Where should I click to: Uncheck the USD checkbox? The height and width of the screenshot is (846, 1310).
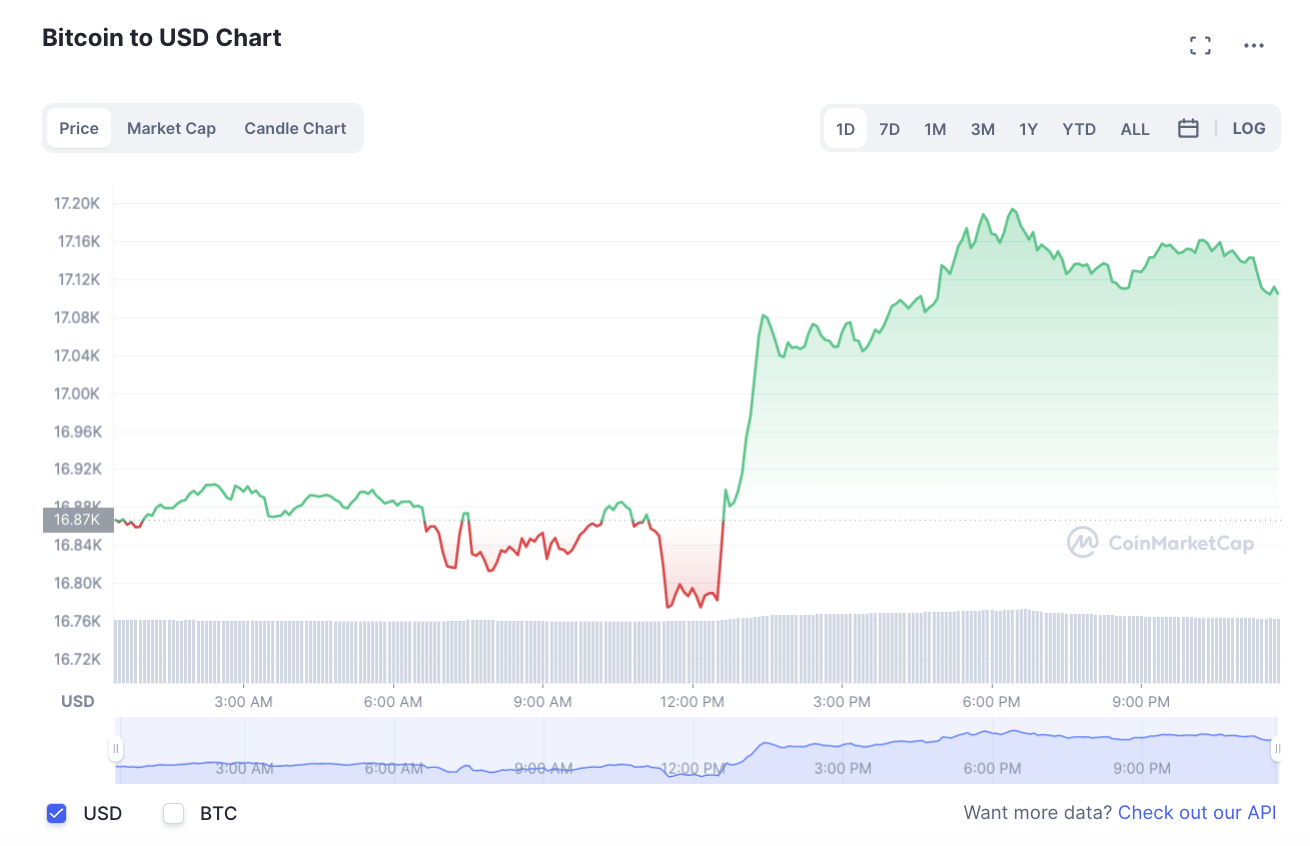coord(57,813)
